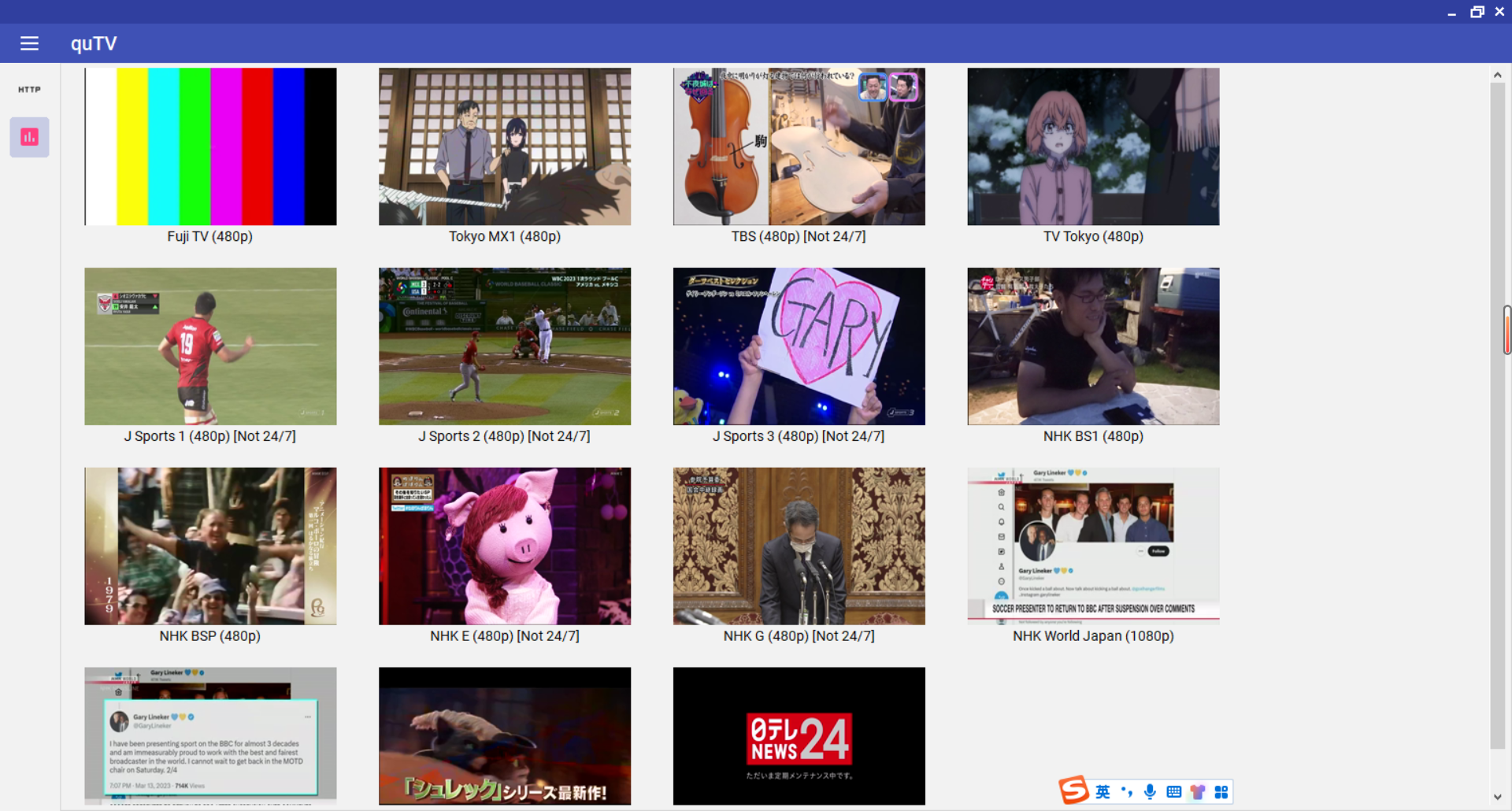Close the quTV window

click(x=1499, y=12)
